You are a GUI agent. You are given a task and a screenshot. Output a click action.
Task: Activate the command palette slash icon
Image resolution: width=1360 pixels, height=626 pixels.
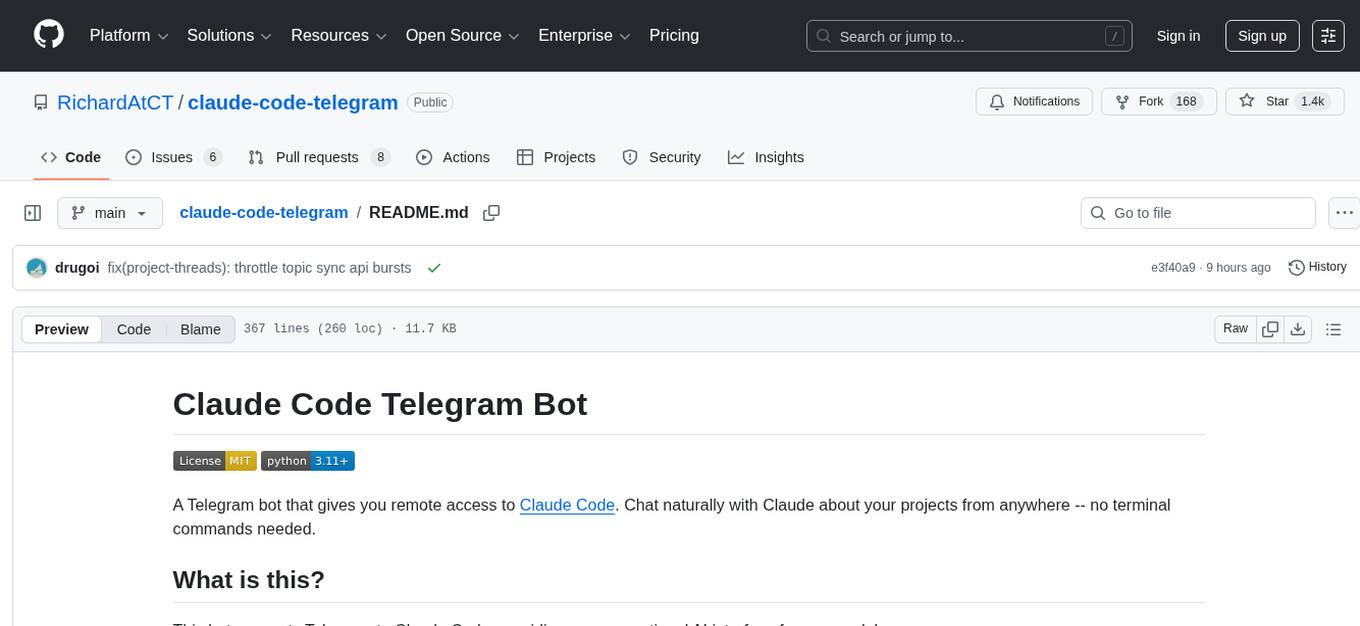click(1114, 35)
